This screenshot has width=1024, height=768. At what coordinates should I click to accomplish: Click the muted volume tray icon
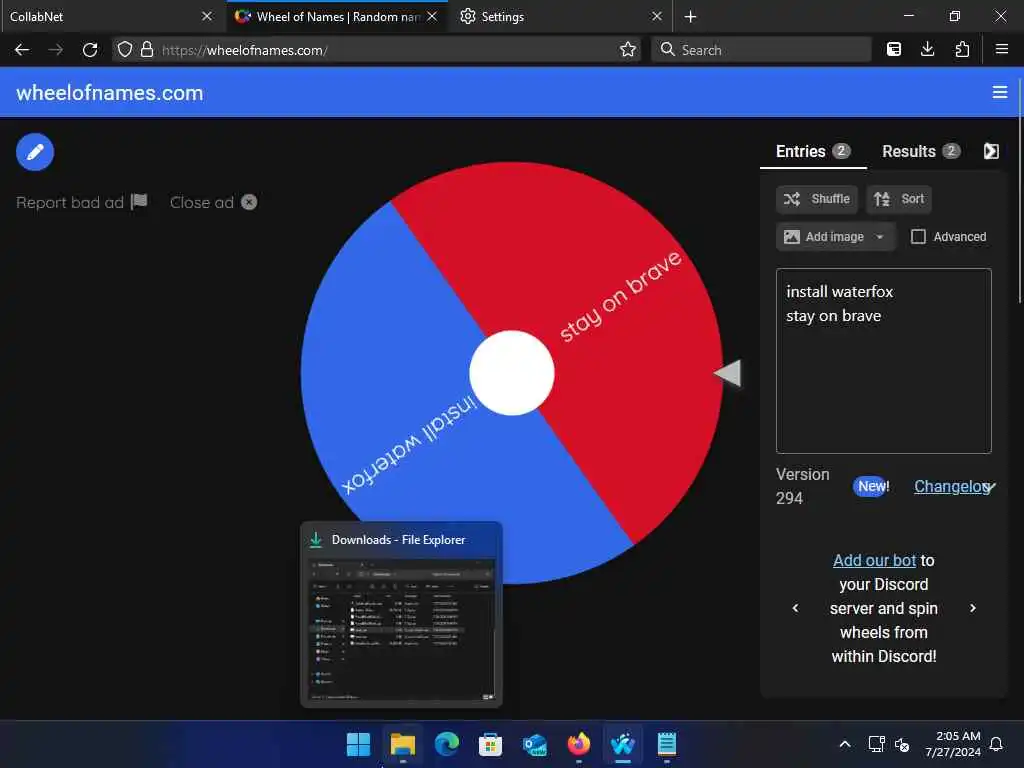[x=902, y=744]
